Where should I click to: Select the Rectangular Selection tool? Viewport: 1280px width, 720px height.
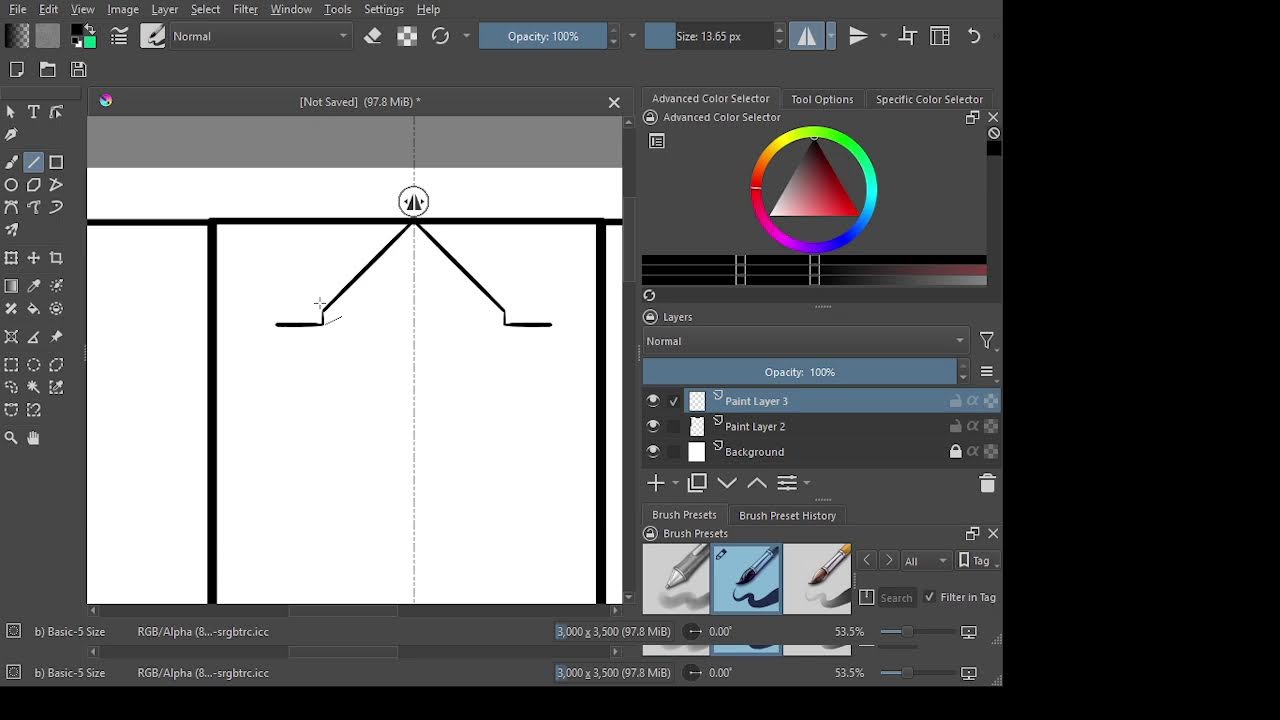pos(11,365)
